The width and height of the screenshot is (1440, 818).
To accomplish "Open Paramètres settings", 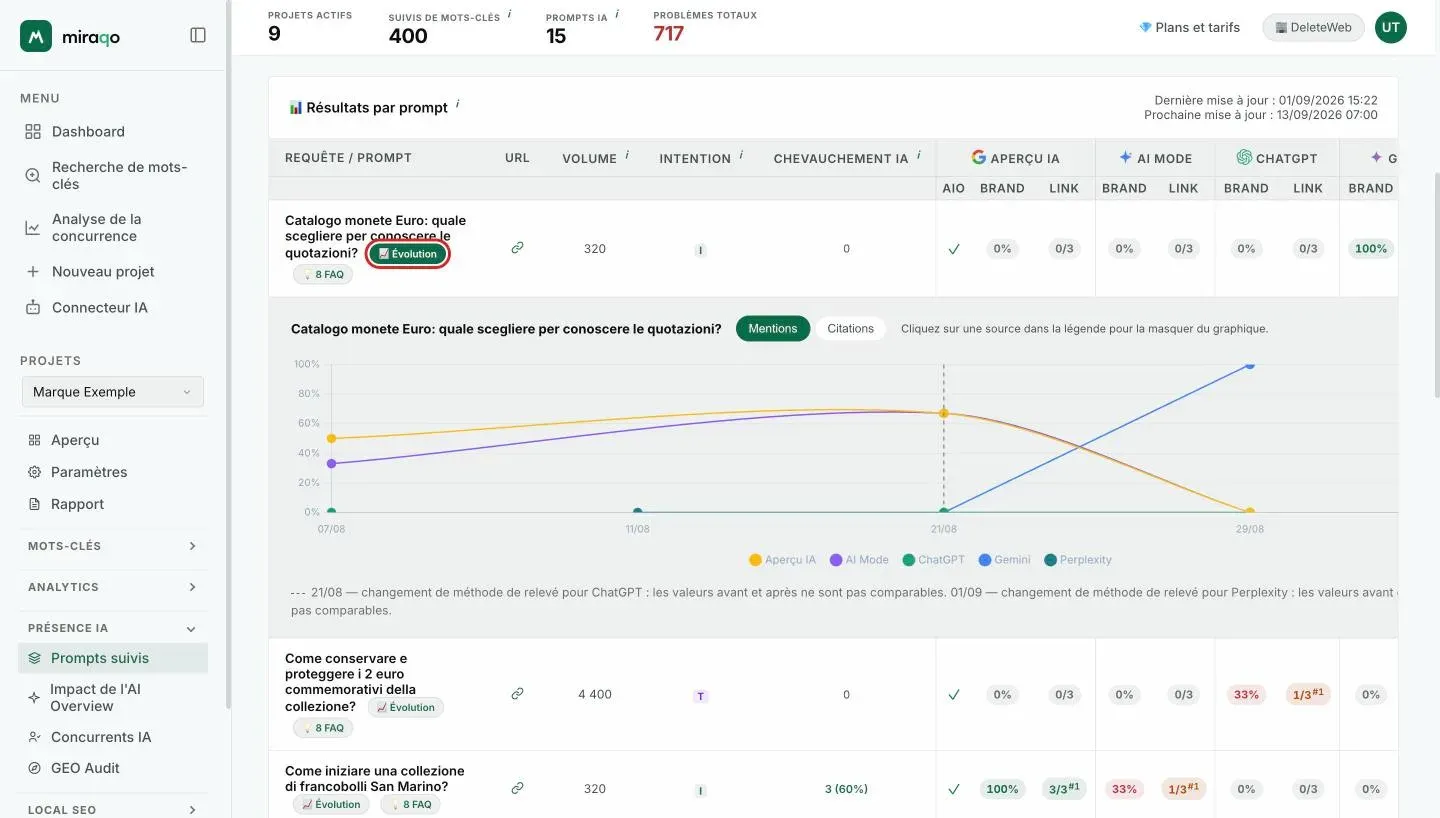I will [x=78, y=472].
